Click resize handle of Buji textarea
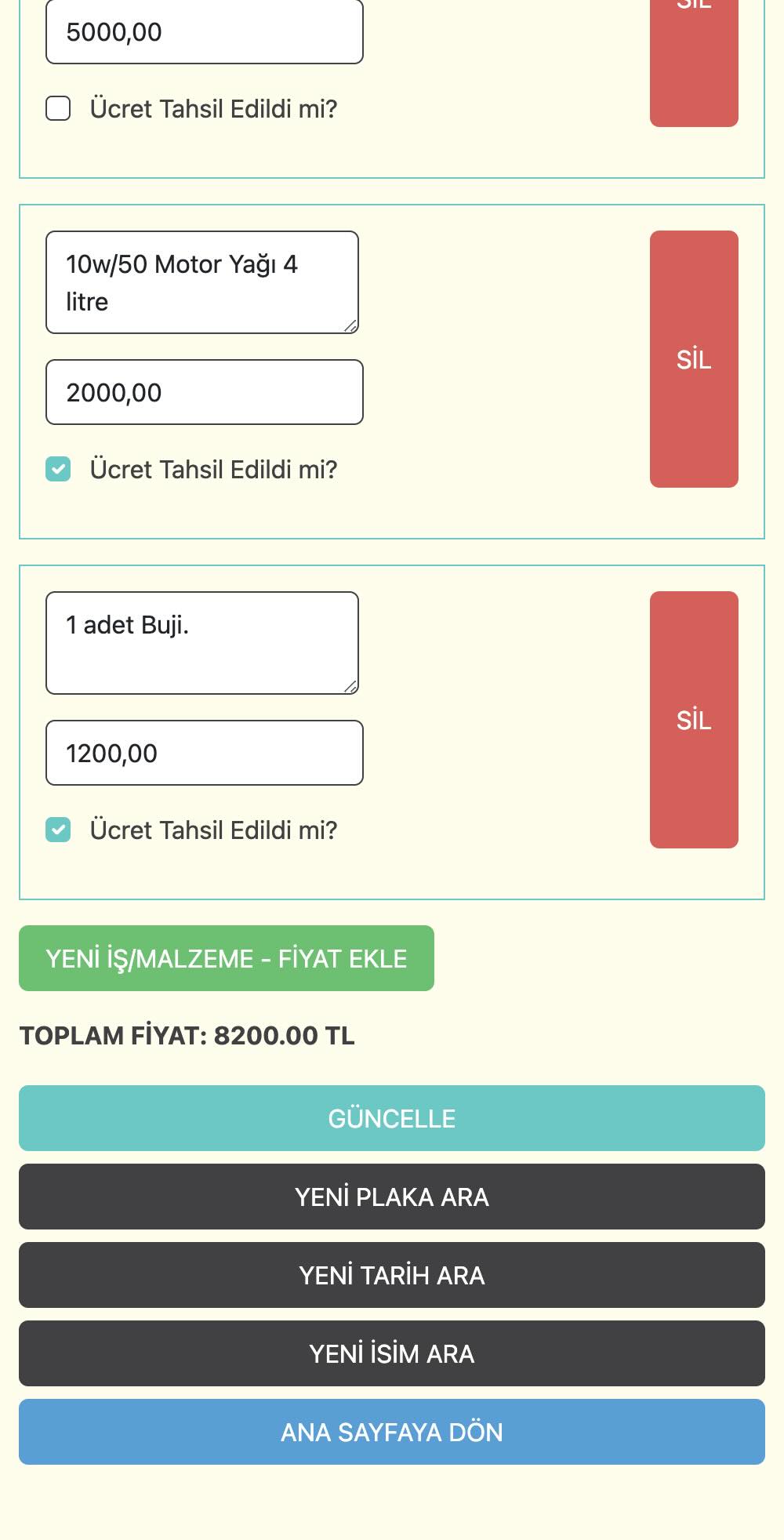 point(350,687)
